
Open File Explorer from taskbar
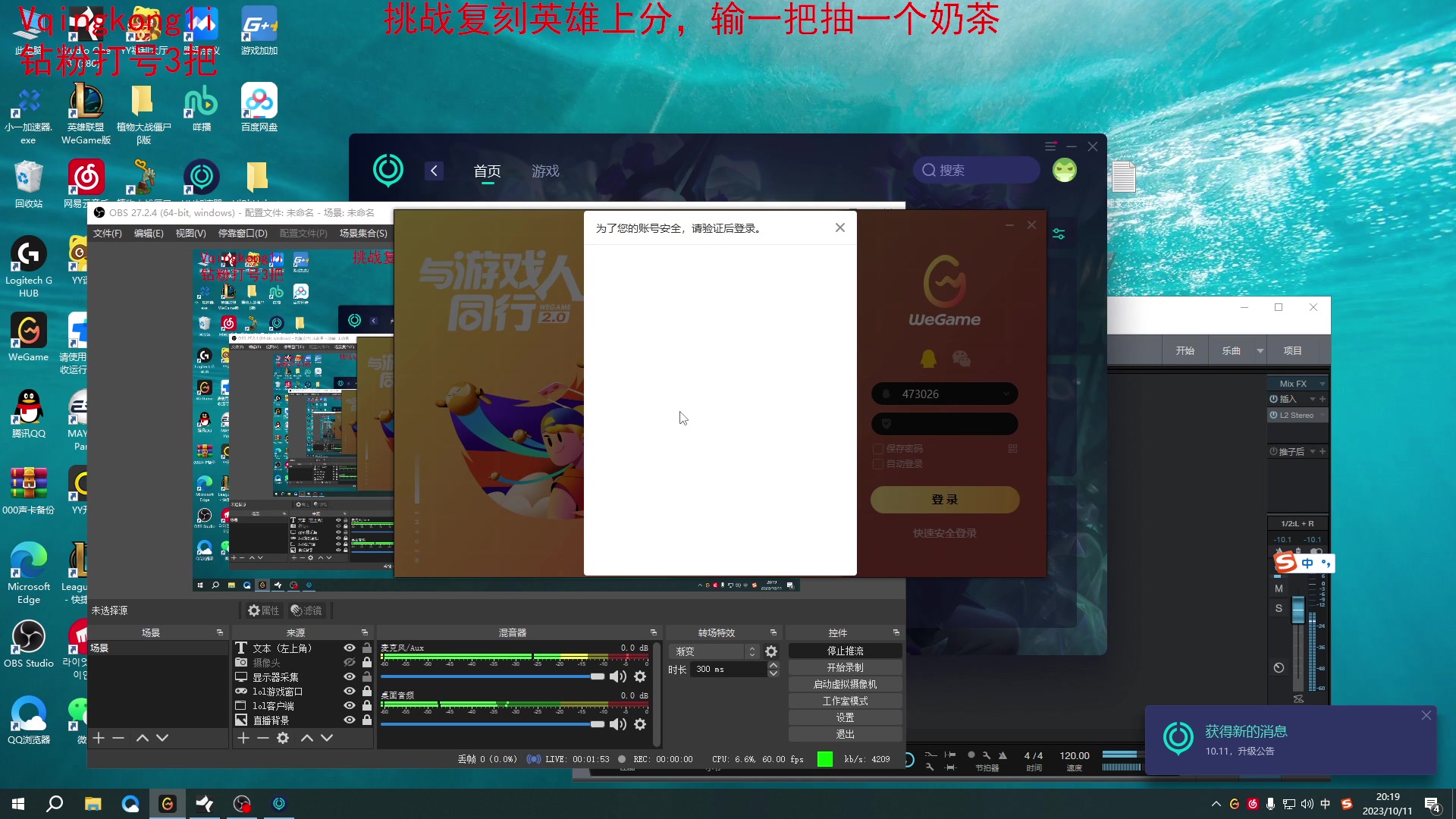pos(93,804)
